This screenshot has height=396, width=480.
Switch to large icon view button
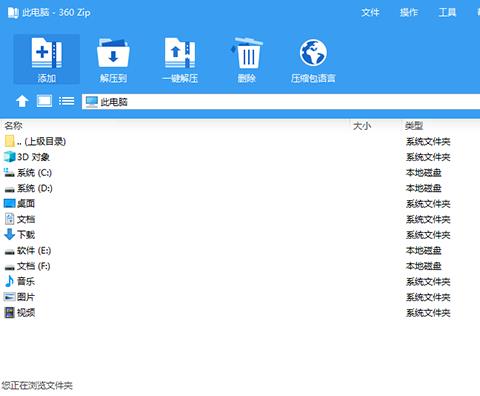(44, 101)
